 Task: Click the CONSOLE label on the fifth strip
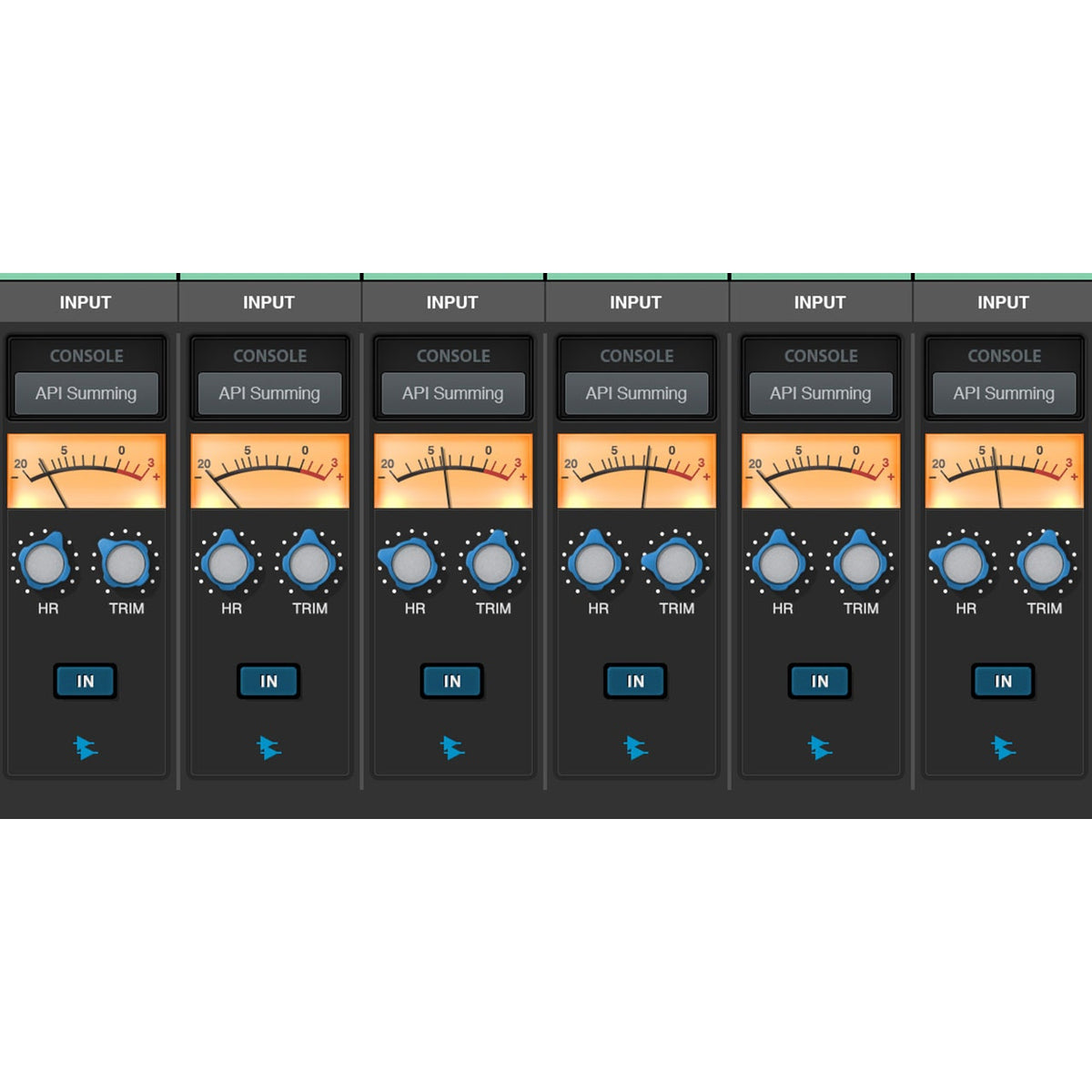pyautogui.click(x=821, y=356)
